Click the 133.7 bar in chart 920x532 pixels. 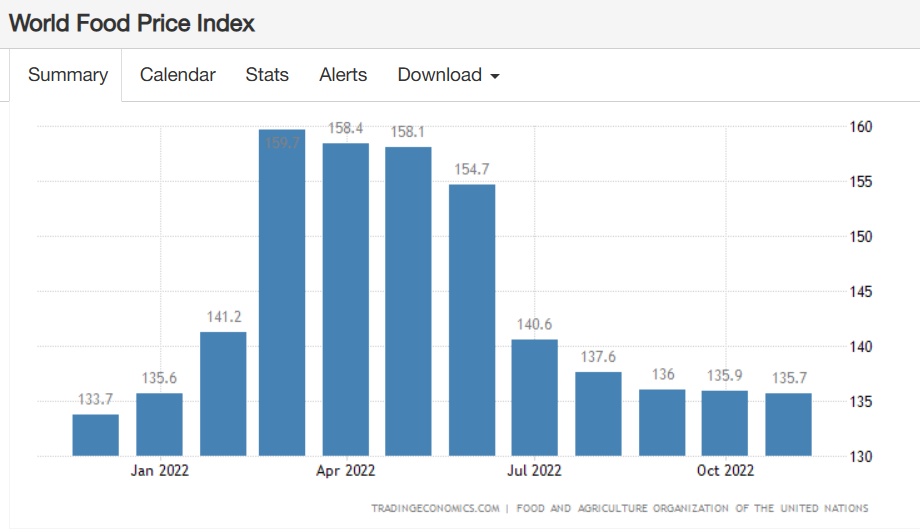96,435
